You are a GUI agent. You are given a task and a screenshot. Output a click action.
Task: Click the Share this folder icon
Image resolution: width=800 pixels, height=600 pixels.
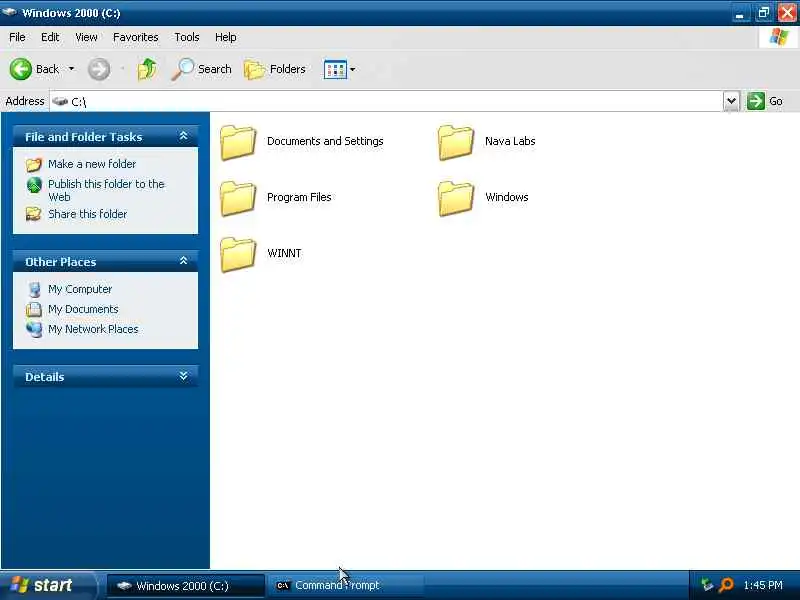(x=34, y=214)
